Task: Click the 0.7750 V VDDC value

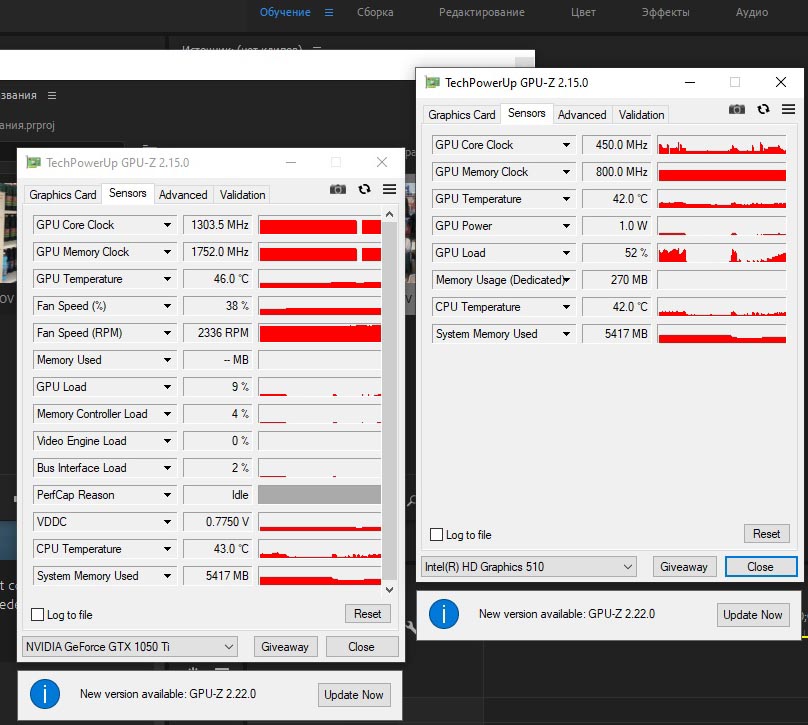Action: coord(217,522)
